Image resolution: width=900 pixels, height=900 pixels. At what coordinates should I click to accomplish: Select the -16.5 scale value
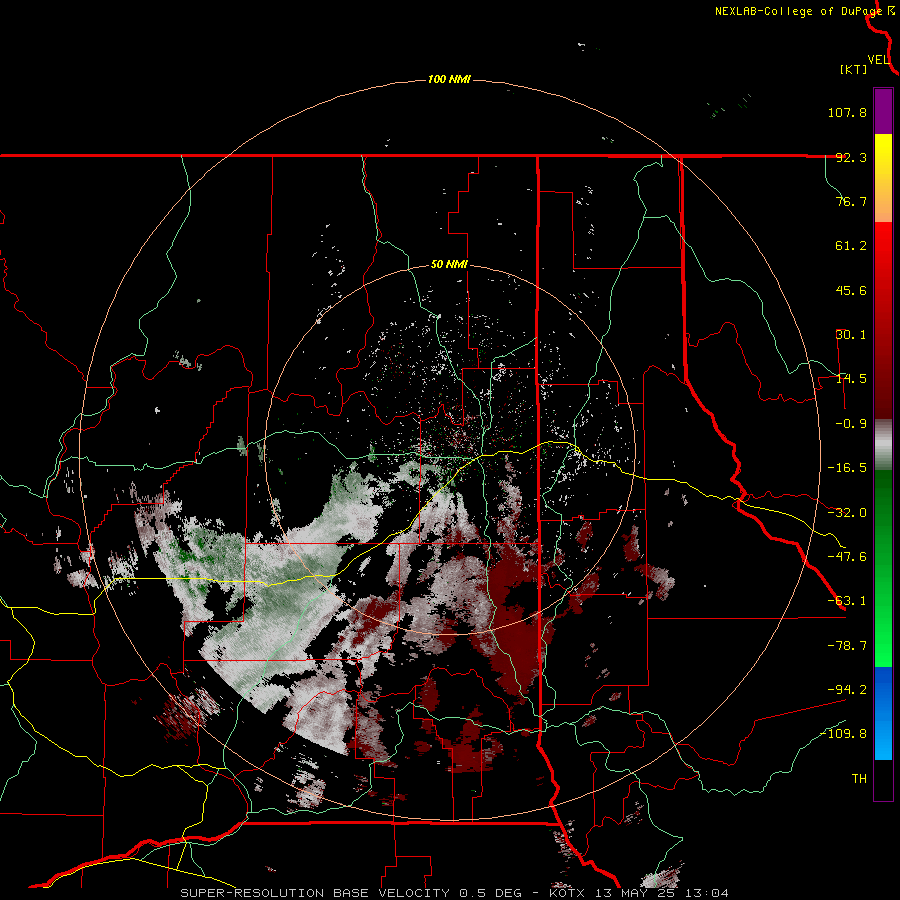click(847, 468)
